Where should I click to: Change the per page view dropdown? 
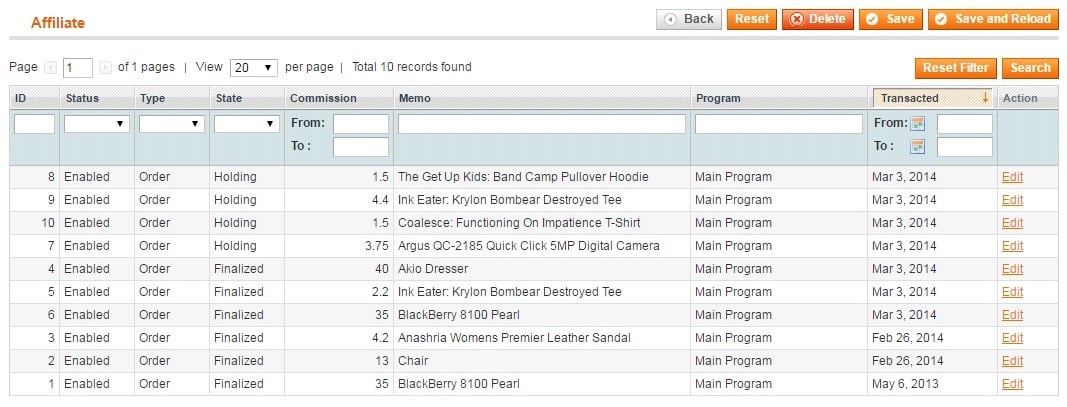(x=254, y=68)
